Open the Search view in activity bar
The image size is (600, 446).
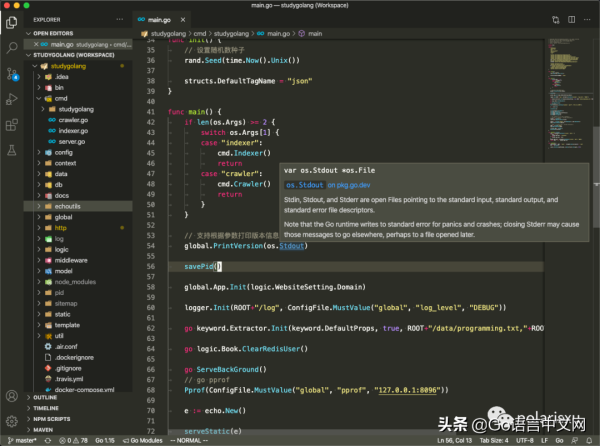11,48
